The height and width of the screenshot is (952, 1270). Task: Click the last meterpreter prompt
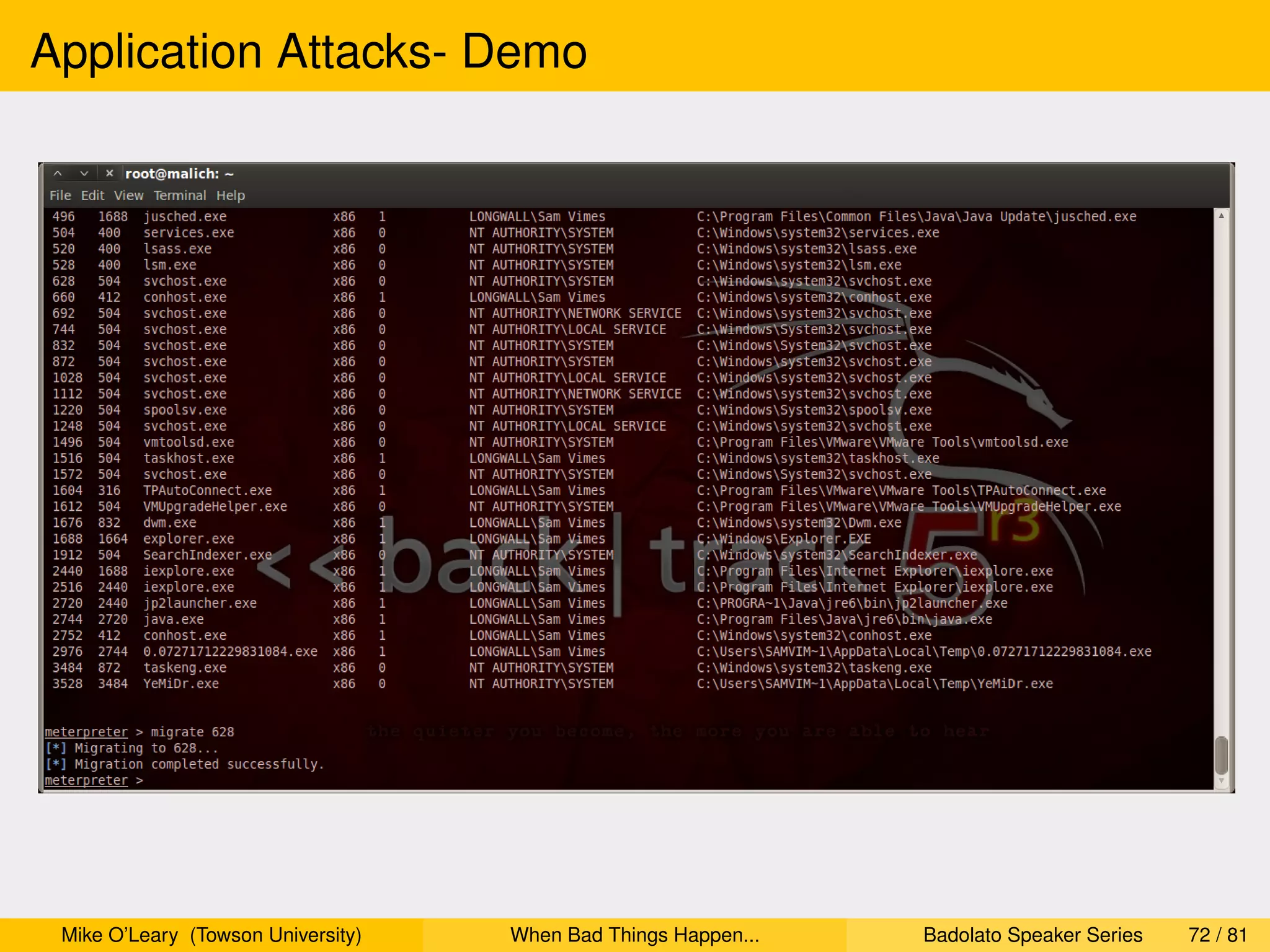tap(94, 781)
